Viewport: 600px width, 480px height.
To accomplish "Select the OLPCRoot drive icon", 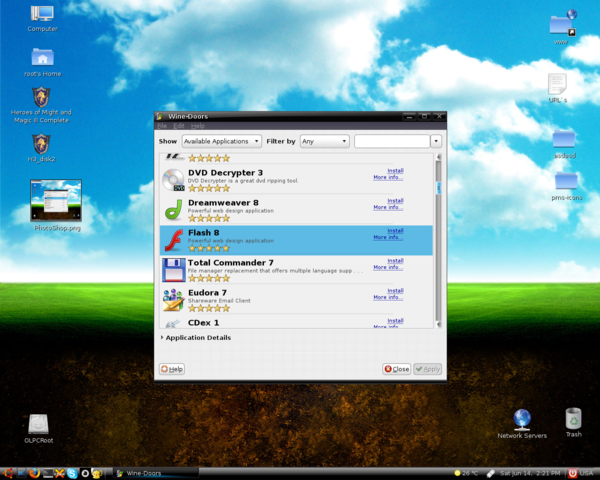I will pyautogui.click(x=38, y=424).
